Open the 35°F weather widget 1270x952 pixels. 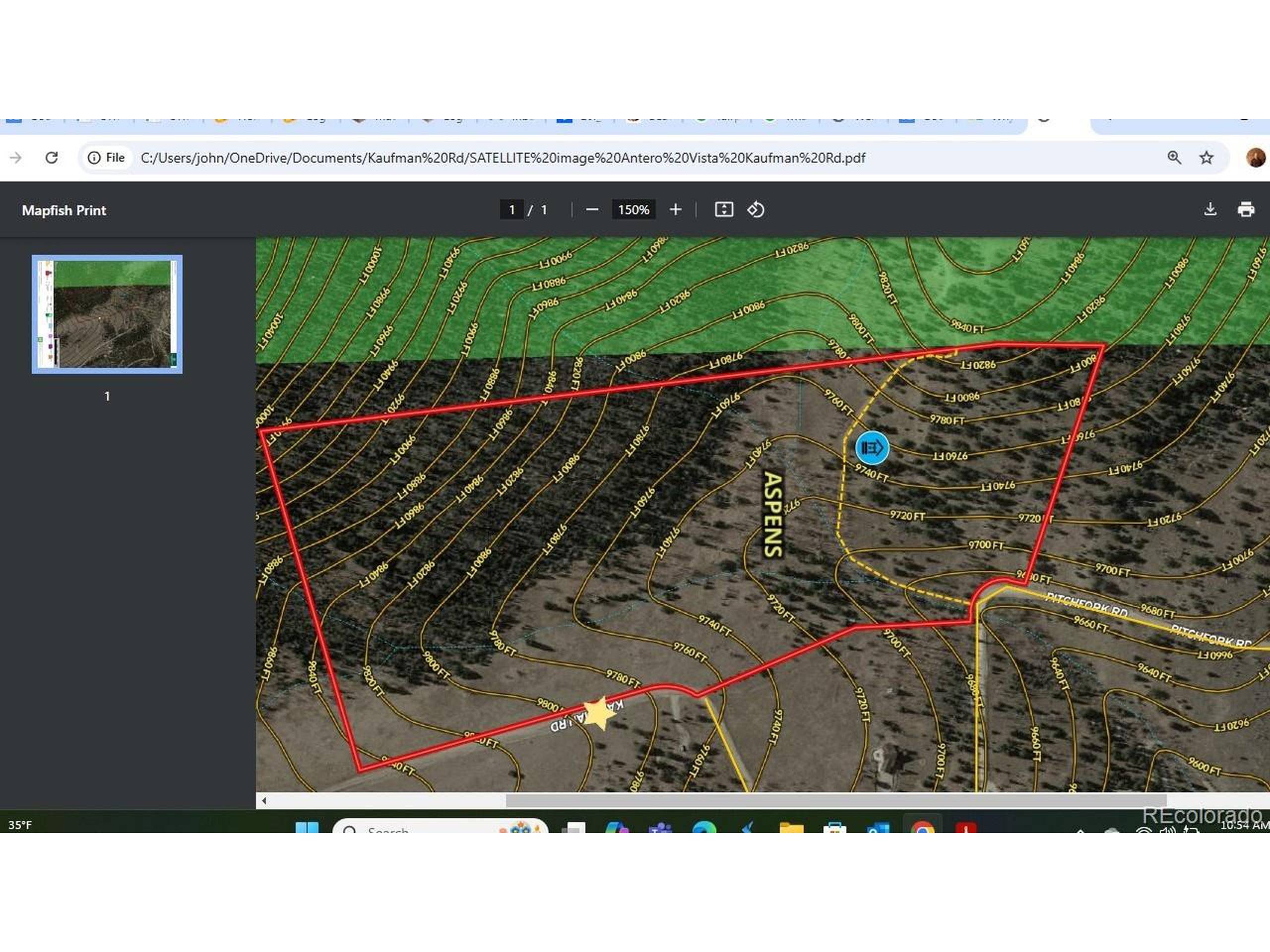[20, 825]
